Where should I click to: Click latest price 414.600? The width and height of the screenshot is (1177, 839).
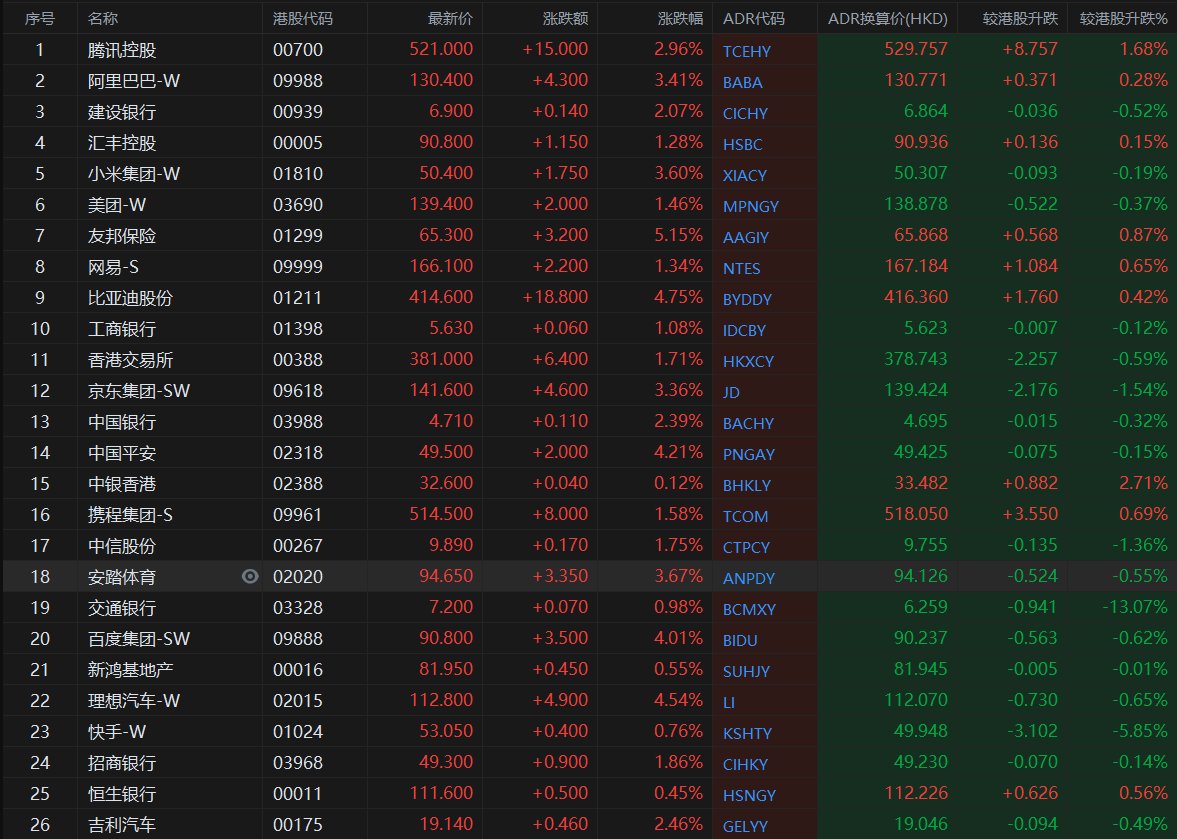pos(441,297)
